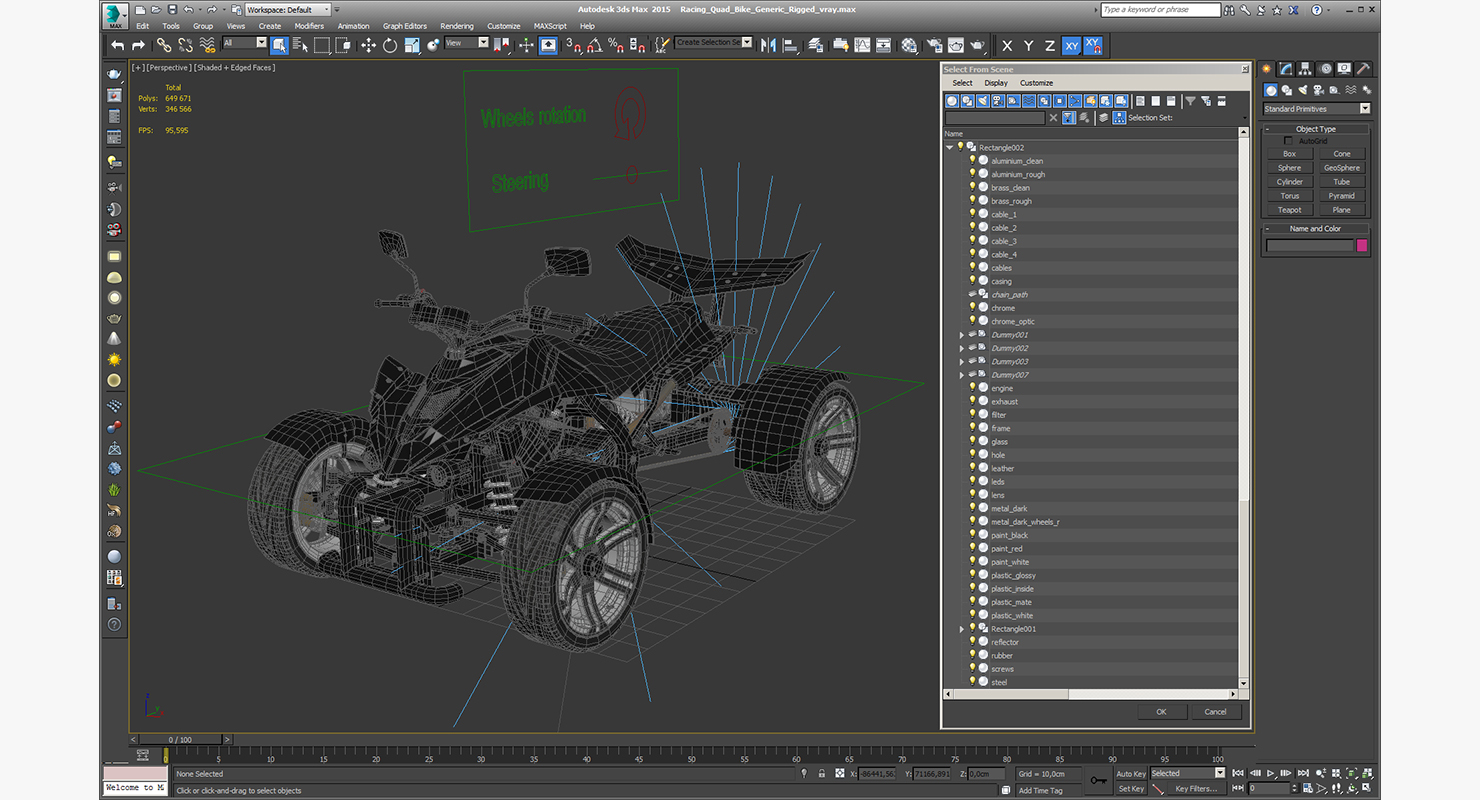Viewport: 1480px width, 800px height.
Task: Click the pink MAXScript listener color field
Action: coord(135,773)
